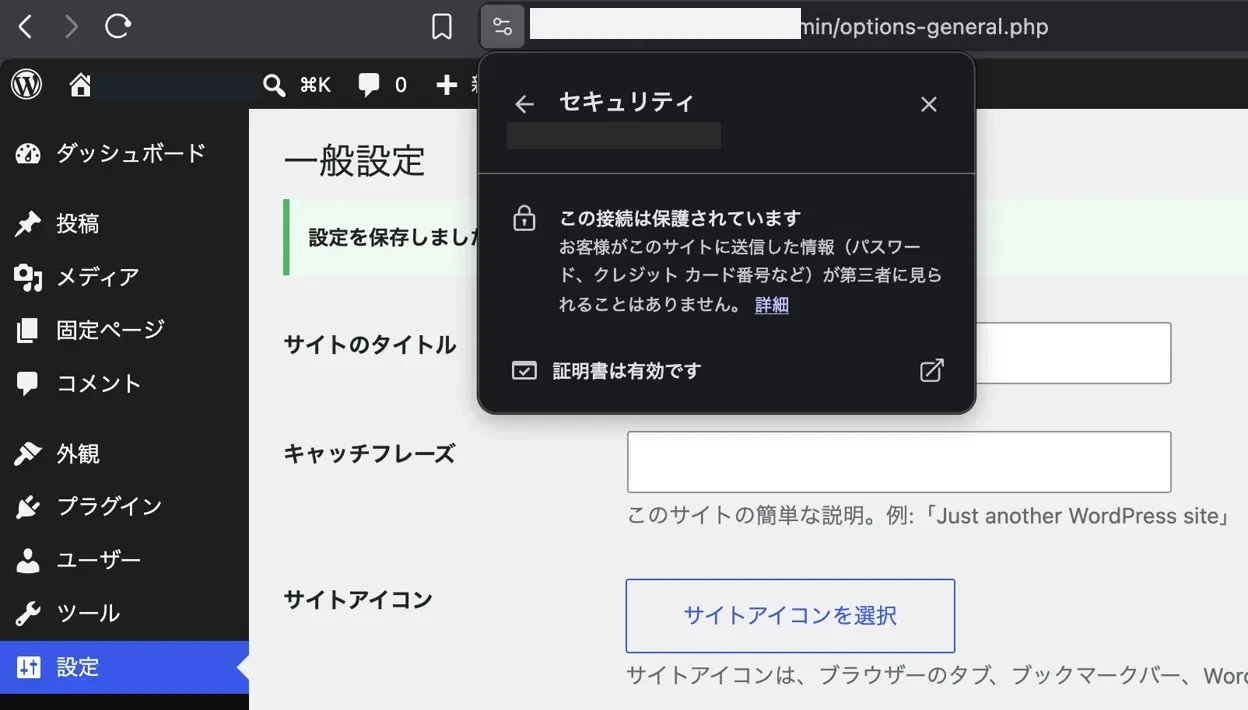Go back in the セキュリティ popup
The width and height of the screenshot is (1248, 710).
(x=524, y=104)
